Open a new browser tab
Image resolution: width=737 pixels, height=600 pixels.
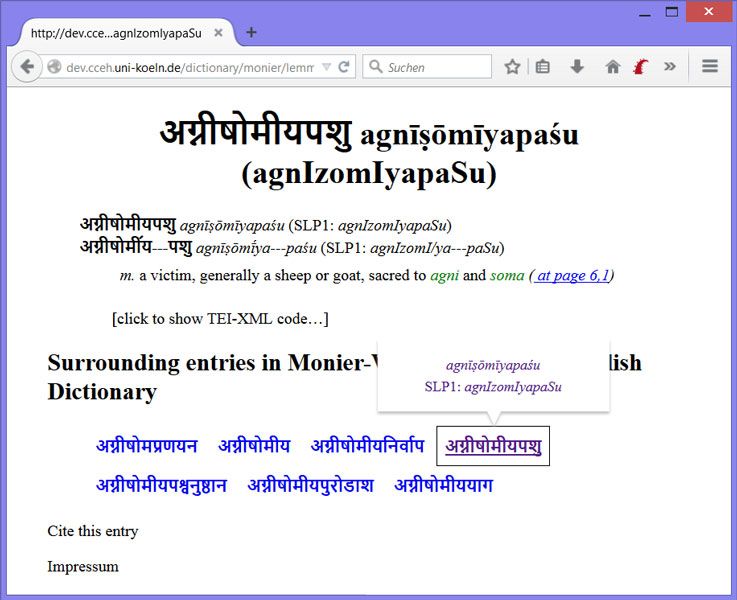point(251,32)
